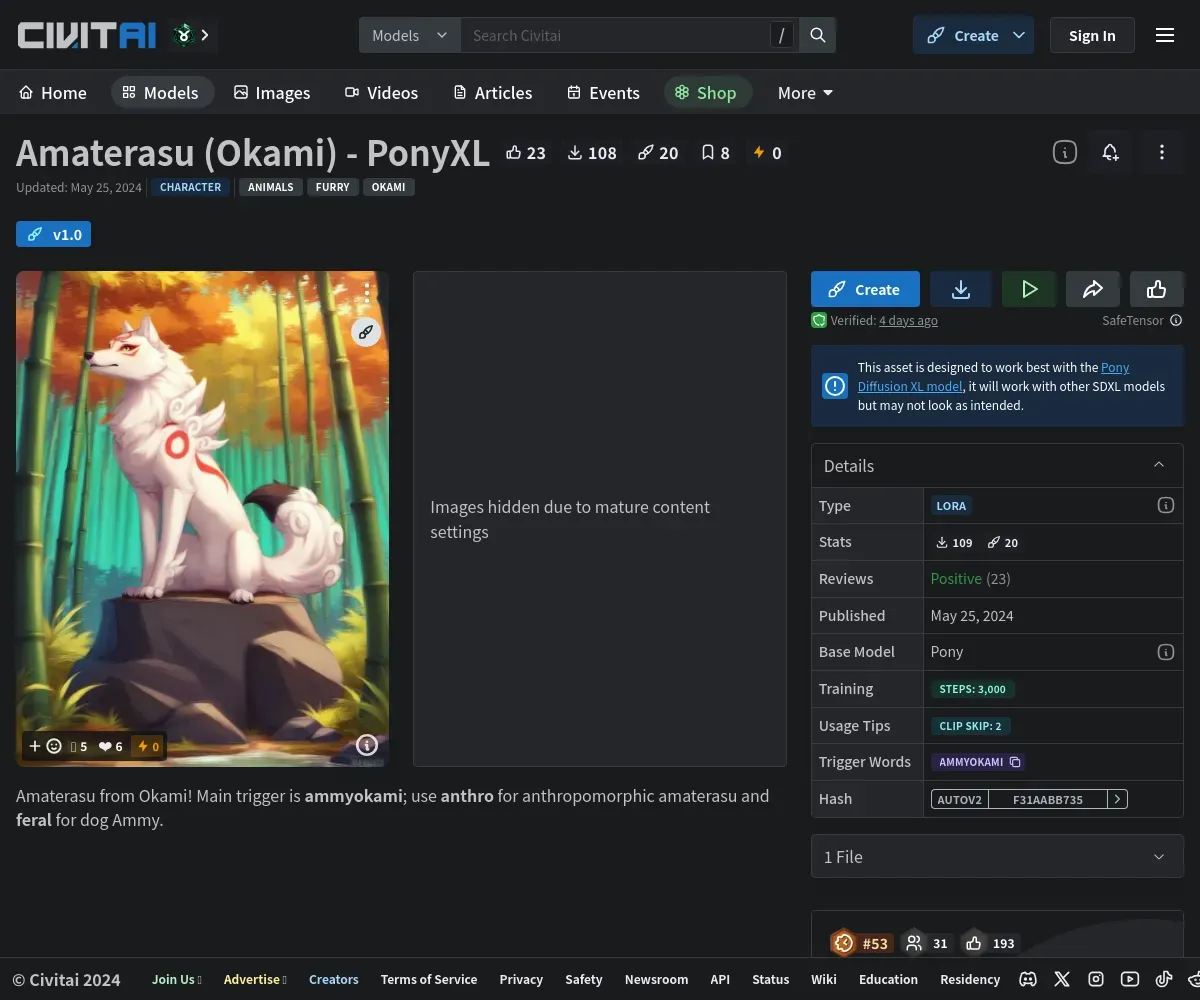Image resolution: width=1200 pixels, height=1000 pixels.
Task: Expand the chevron beside the green badge
Action: point(205,36)
